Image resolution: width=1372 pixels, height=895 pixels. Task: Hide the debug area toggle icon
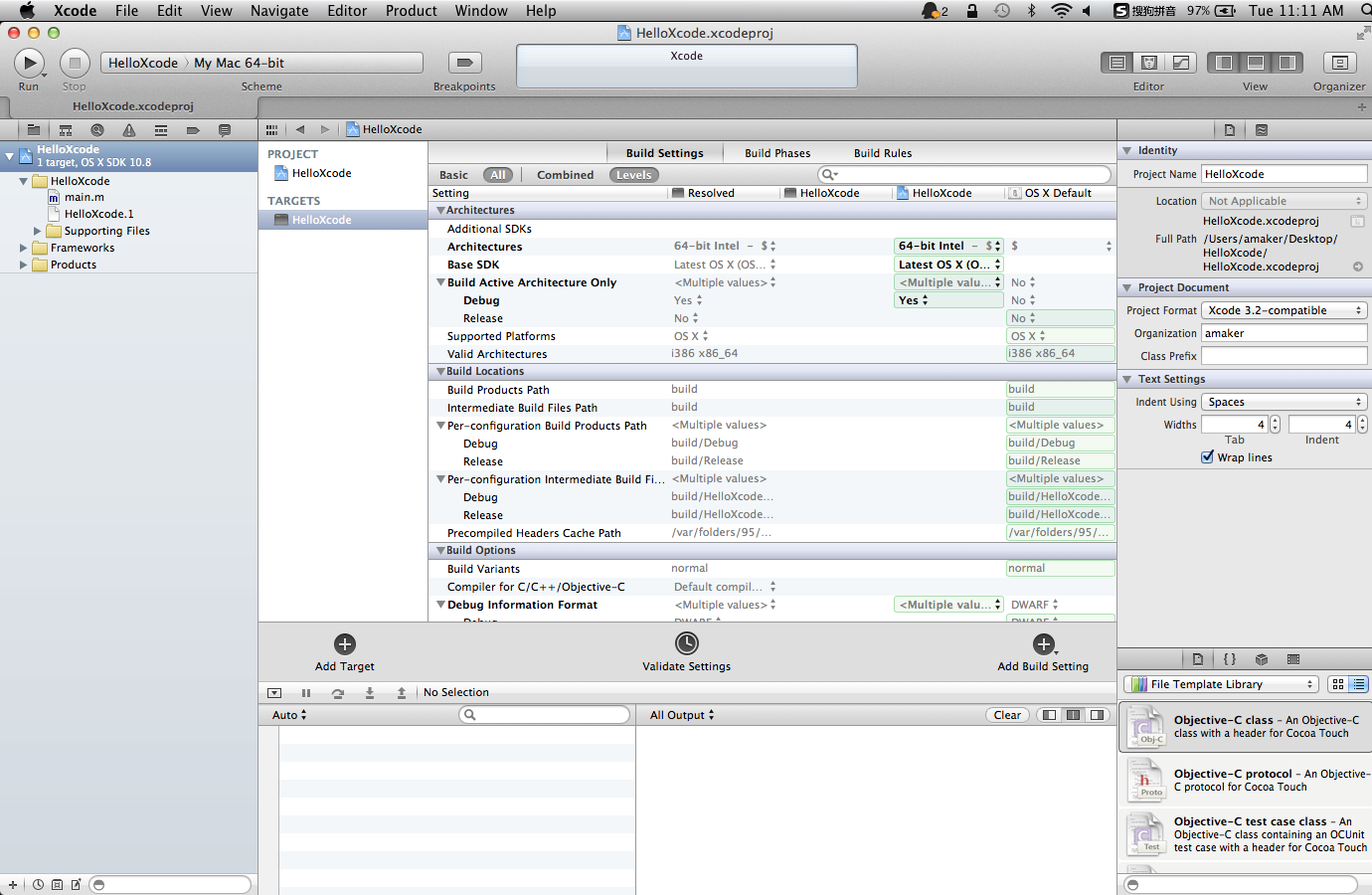click(274, 693)
